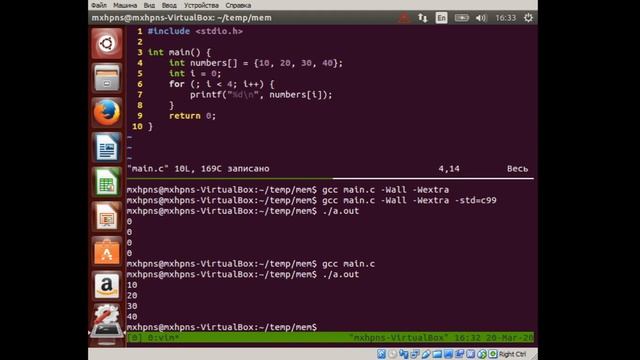
Task: Open the Файл menu
Action: tap(99, 5)
